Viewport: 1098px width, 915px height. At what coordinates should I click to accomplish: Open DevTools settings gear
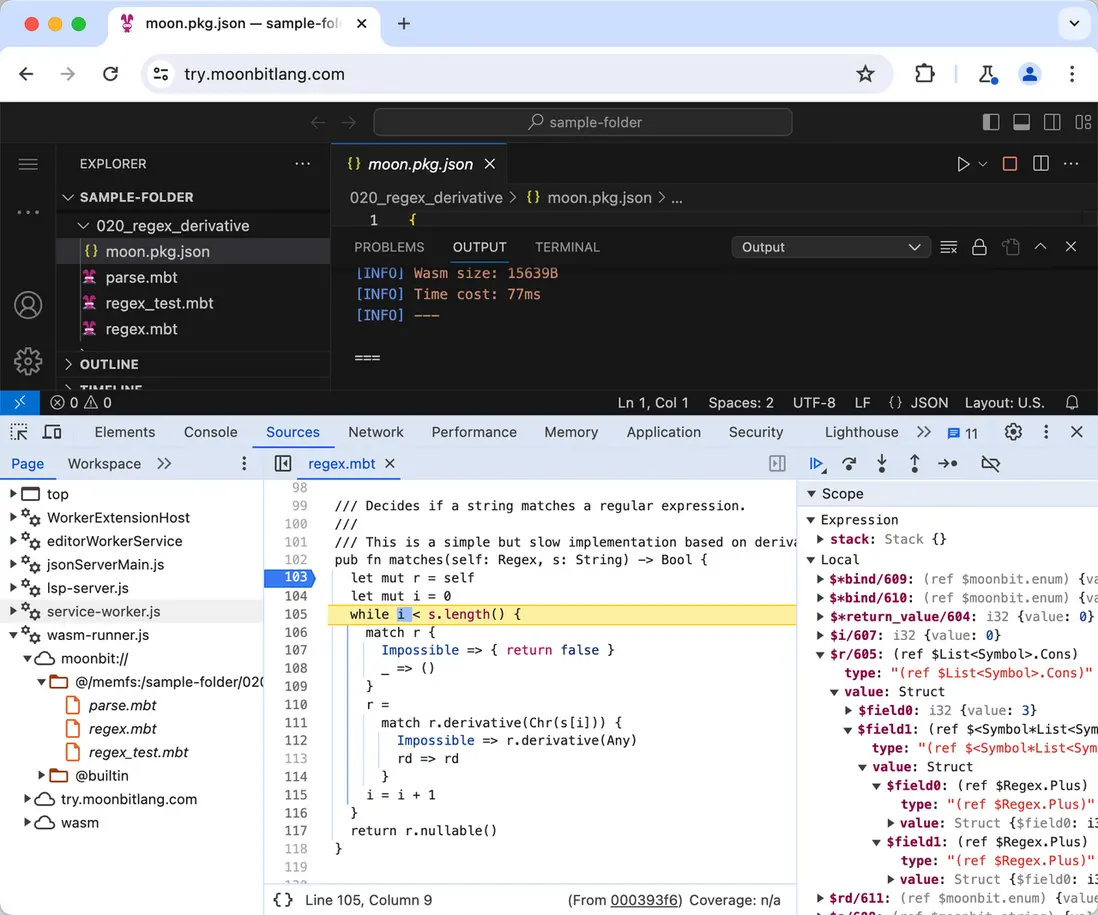(1013, 432)
